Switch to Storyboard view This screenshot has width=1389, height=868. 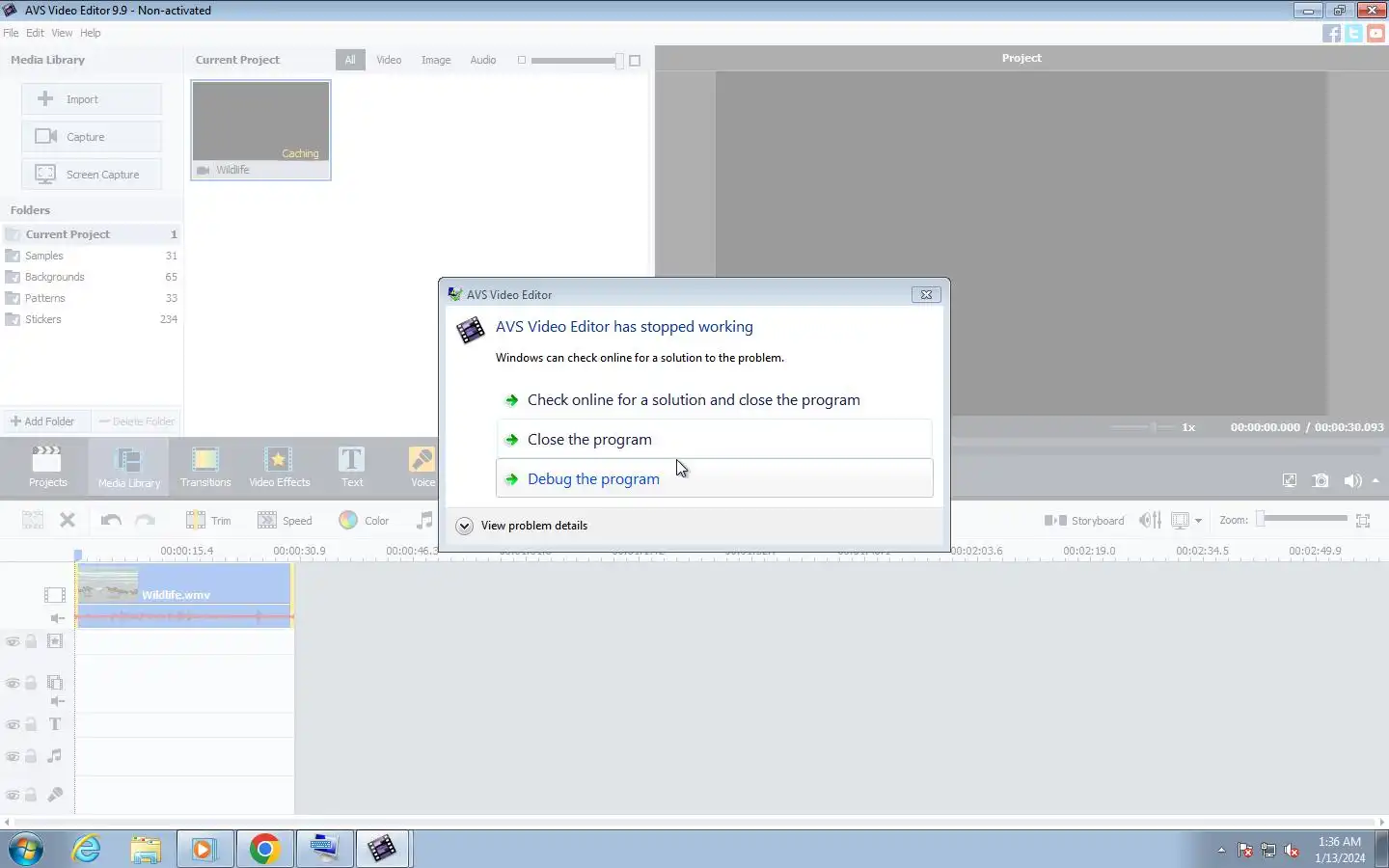(x=1084, y=520)
